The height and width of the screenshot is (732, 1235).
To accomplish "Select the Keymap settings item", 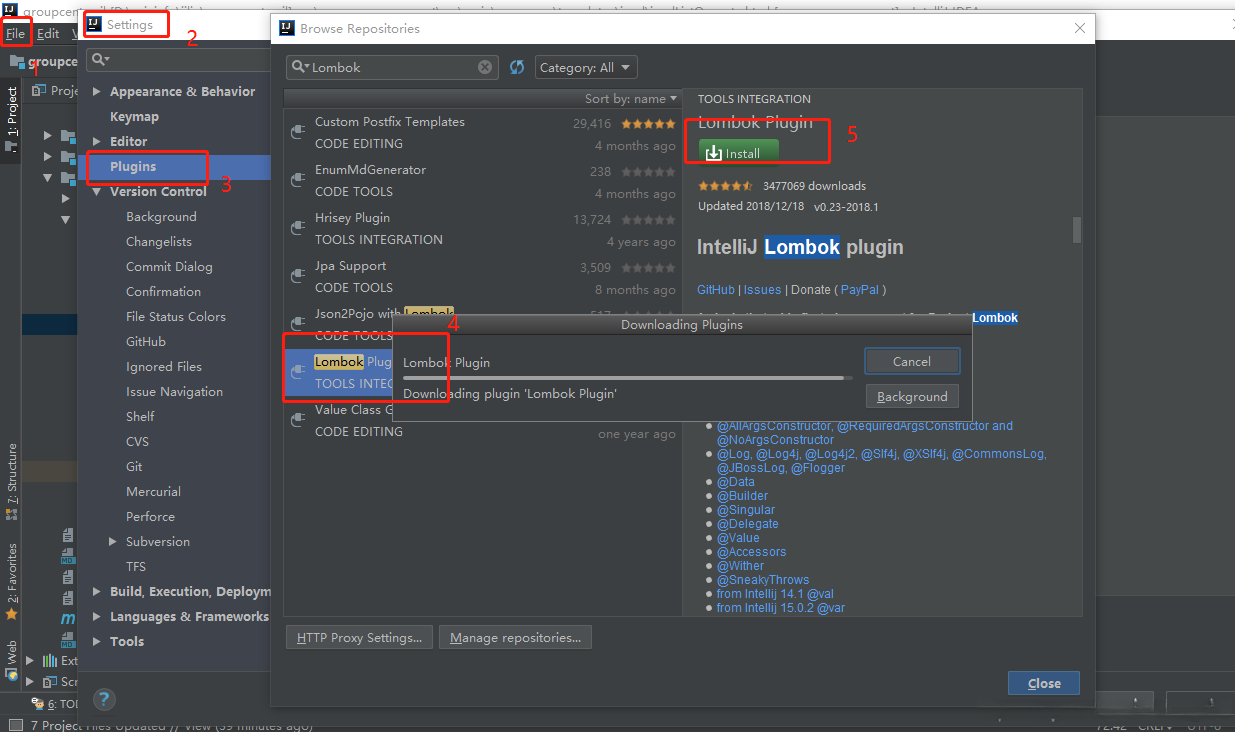I will (134, 116).
